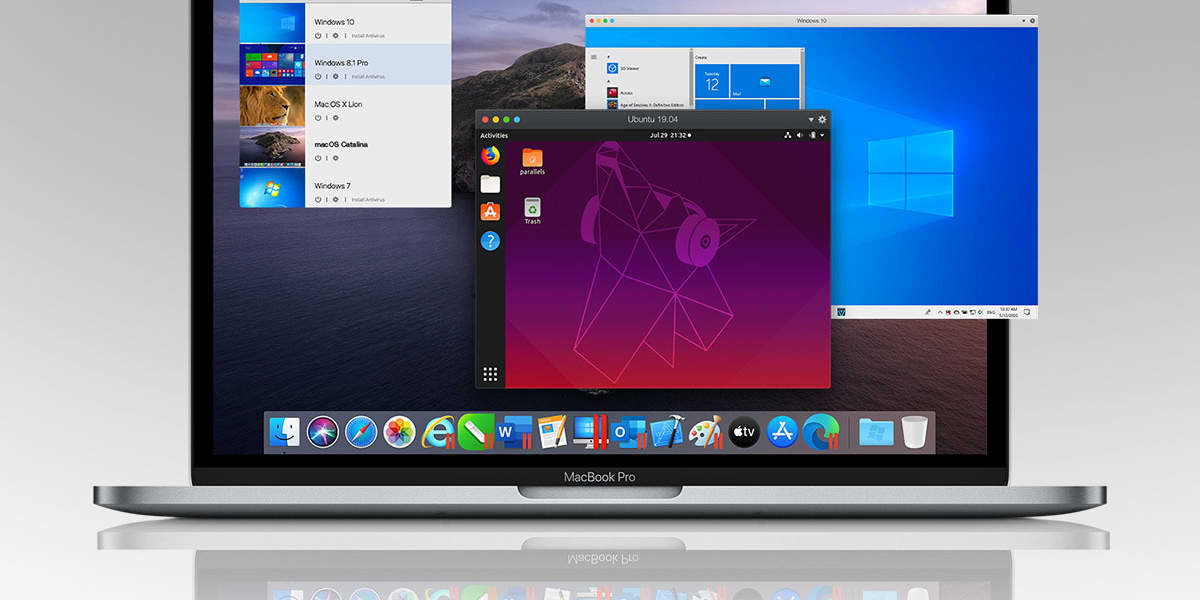Viewport: 1200px width, 600px height.
Task: Open Xcode from the macOS Dock
Action: point(666,432)
